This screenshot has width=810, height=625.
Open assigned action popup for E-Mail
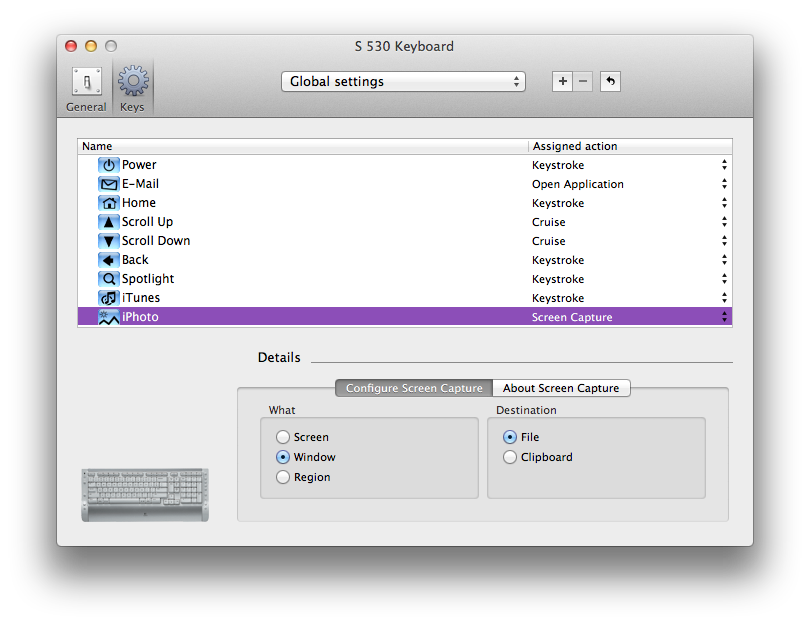coord(724,184)
